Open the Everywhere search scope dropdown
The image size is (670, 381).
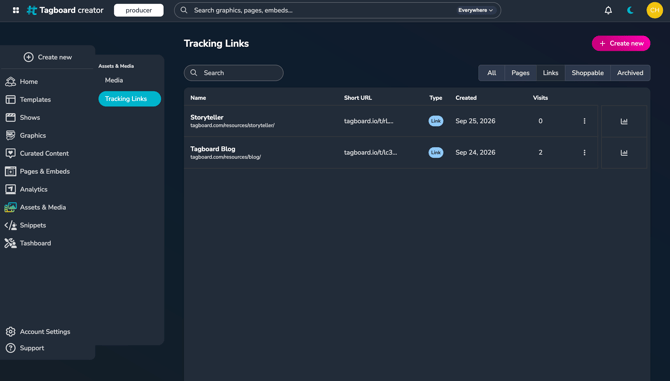pyautogui.click(x=475, y=10)
